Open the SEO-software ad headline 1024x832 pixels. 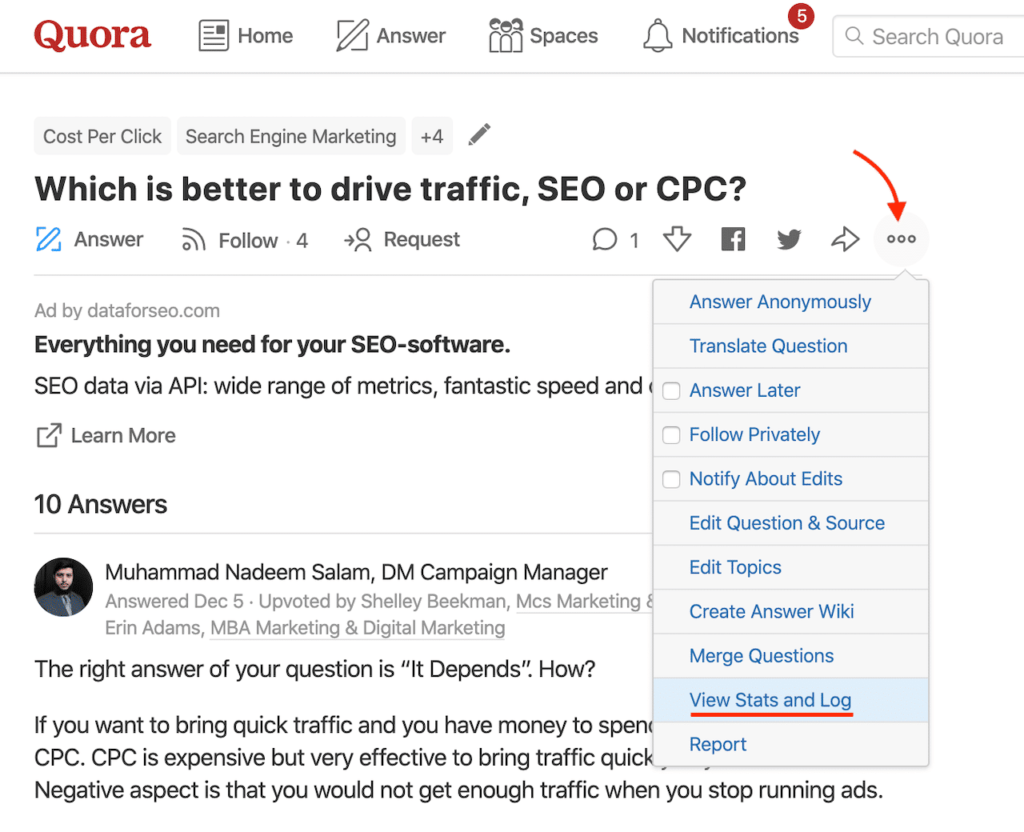[272, 344]
